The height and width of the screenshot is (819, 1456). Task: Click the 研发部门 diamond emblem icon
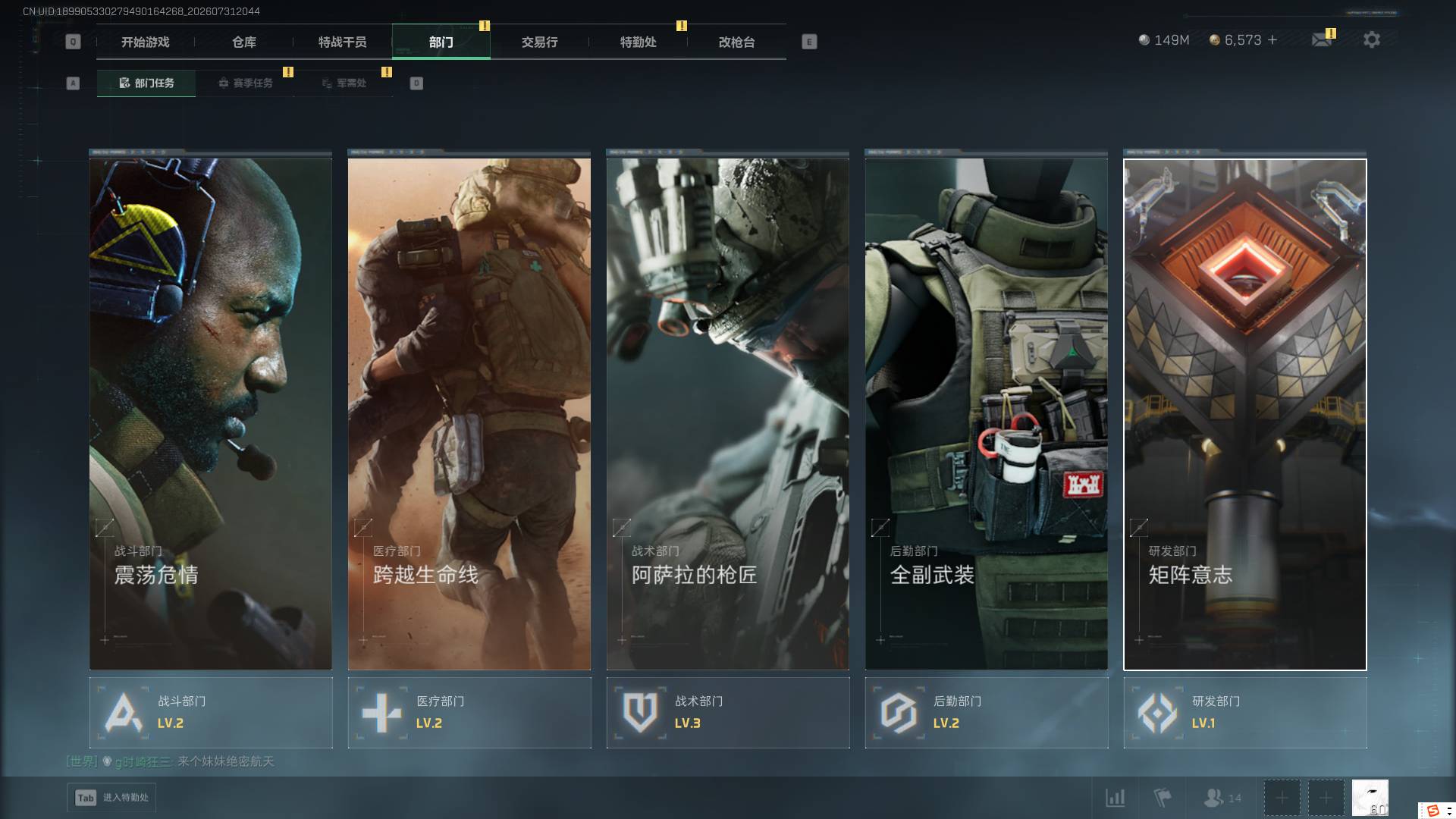coord(1157,713)
